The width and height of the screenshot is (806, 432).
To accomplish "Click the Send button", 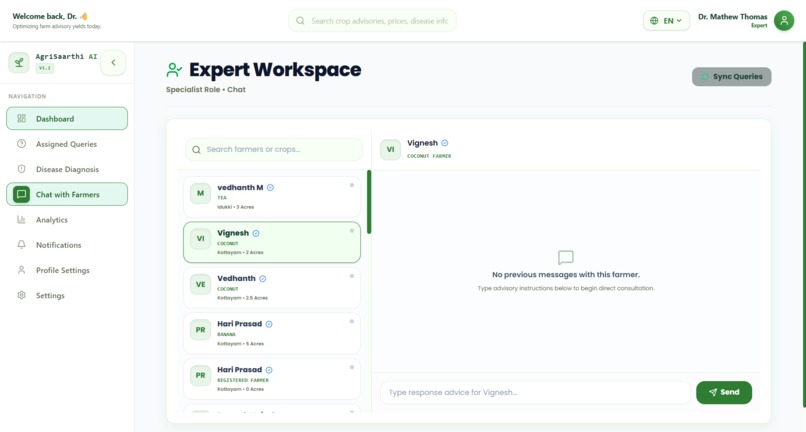I will point(724,392).
